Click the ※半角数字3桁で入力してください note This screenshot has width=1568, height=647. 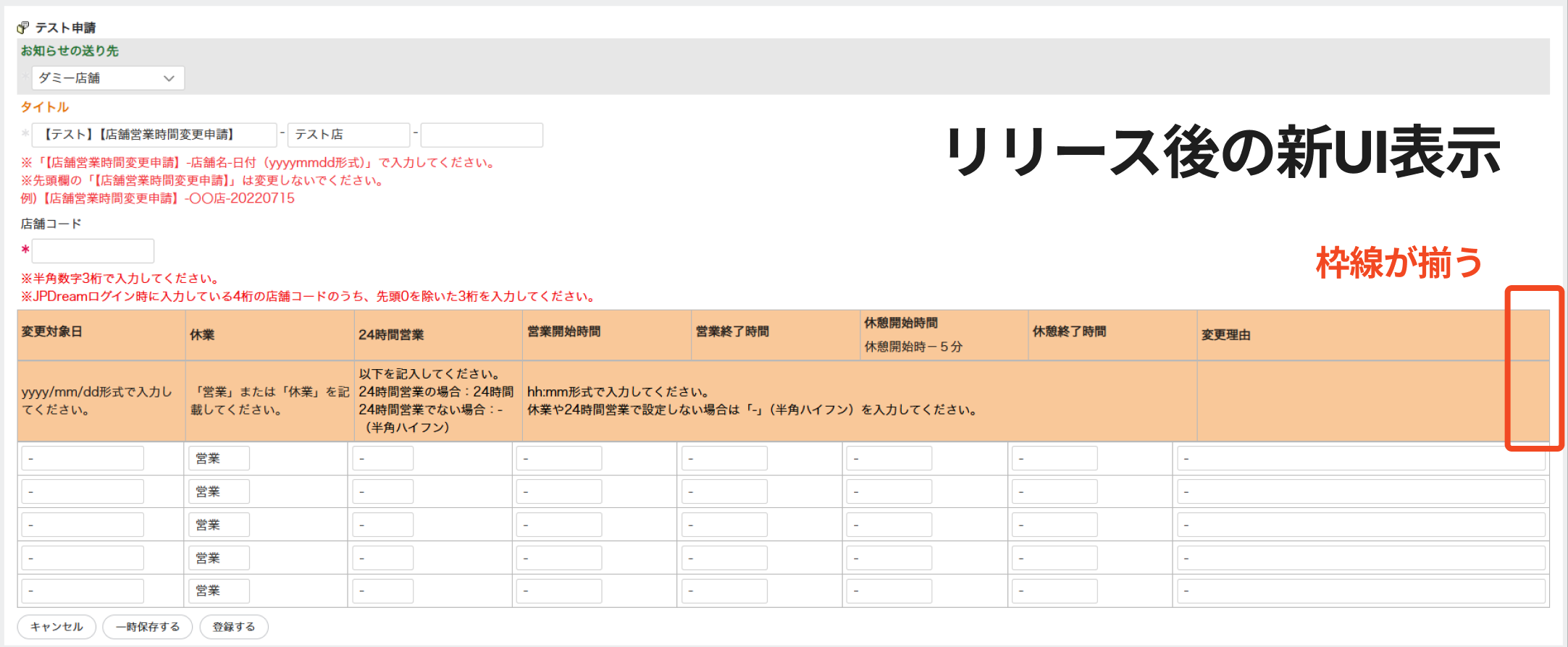120,279
